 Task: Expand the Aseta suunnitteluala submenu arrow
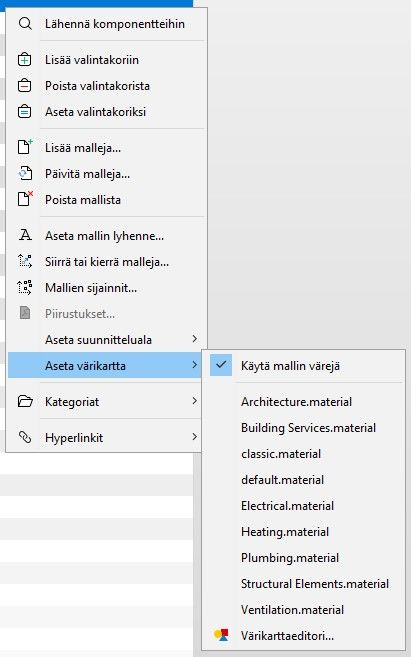coord(194,339)
